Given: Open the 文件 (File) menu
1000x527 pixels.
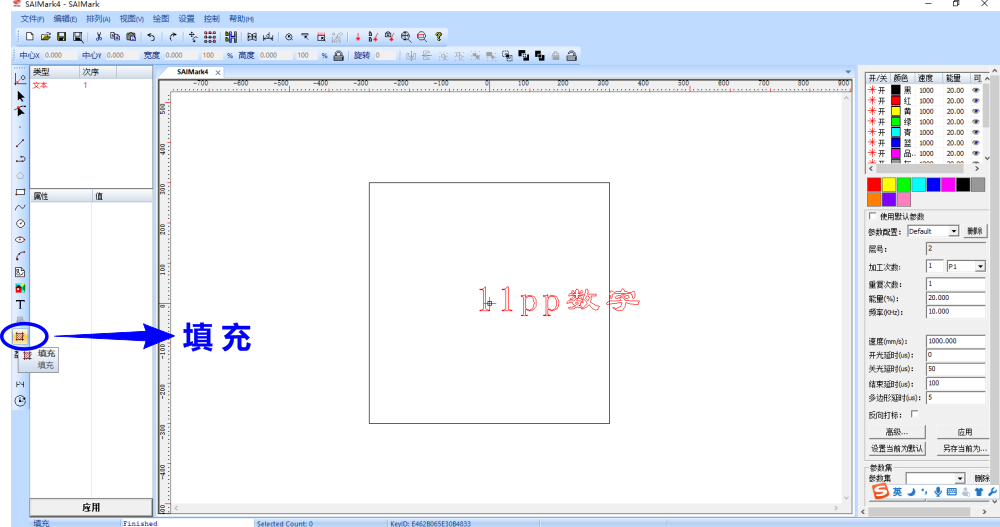Looking at the screenshot, I should 32,19.
